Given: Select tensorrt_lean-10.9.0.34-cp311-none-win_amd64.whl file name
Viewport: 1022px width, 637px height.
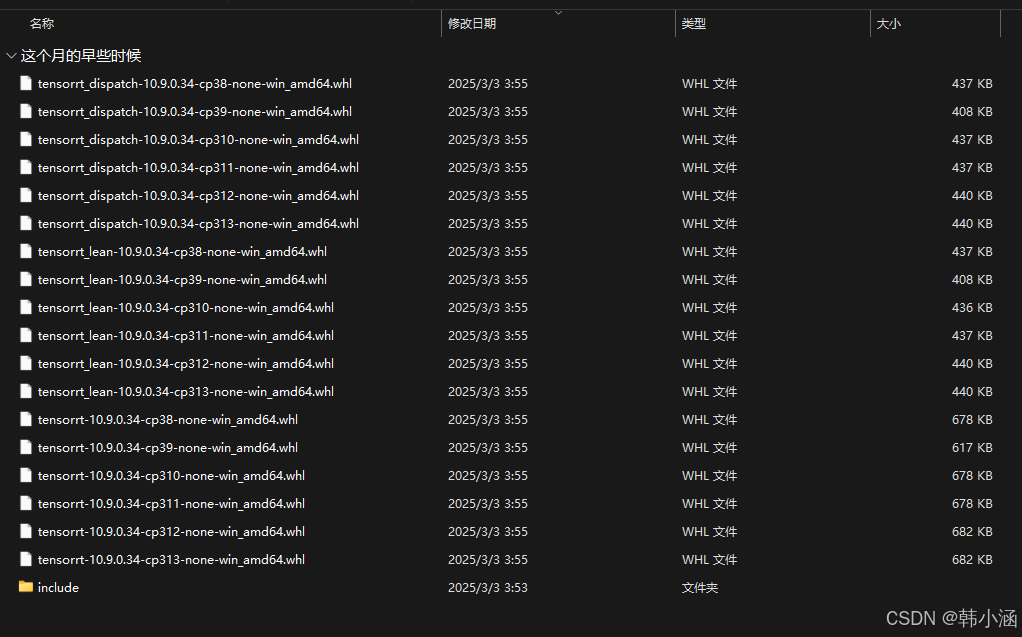Looking at the screenshot, I should [186, 336].
